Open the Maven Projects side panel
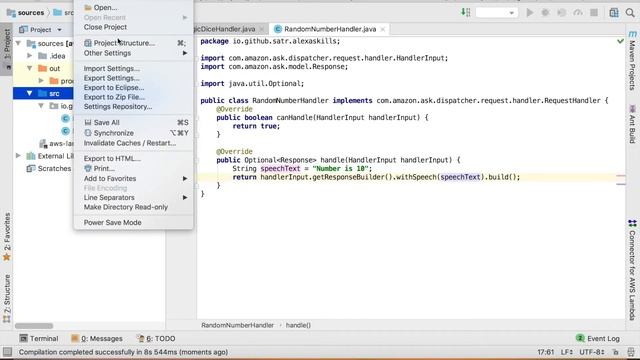This screenshot has height=360, width=640. (632, 60)
